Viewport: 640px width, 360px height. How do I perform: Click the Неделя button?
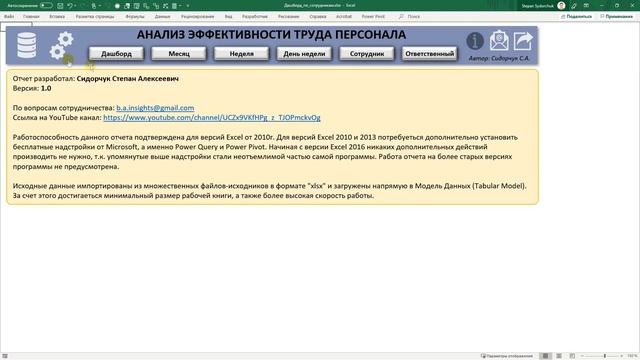[241, 53]
